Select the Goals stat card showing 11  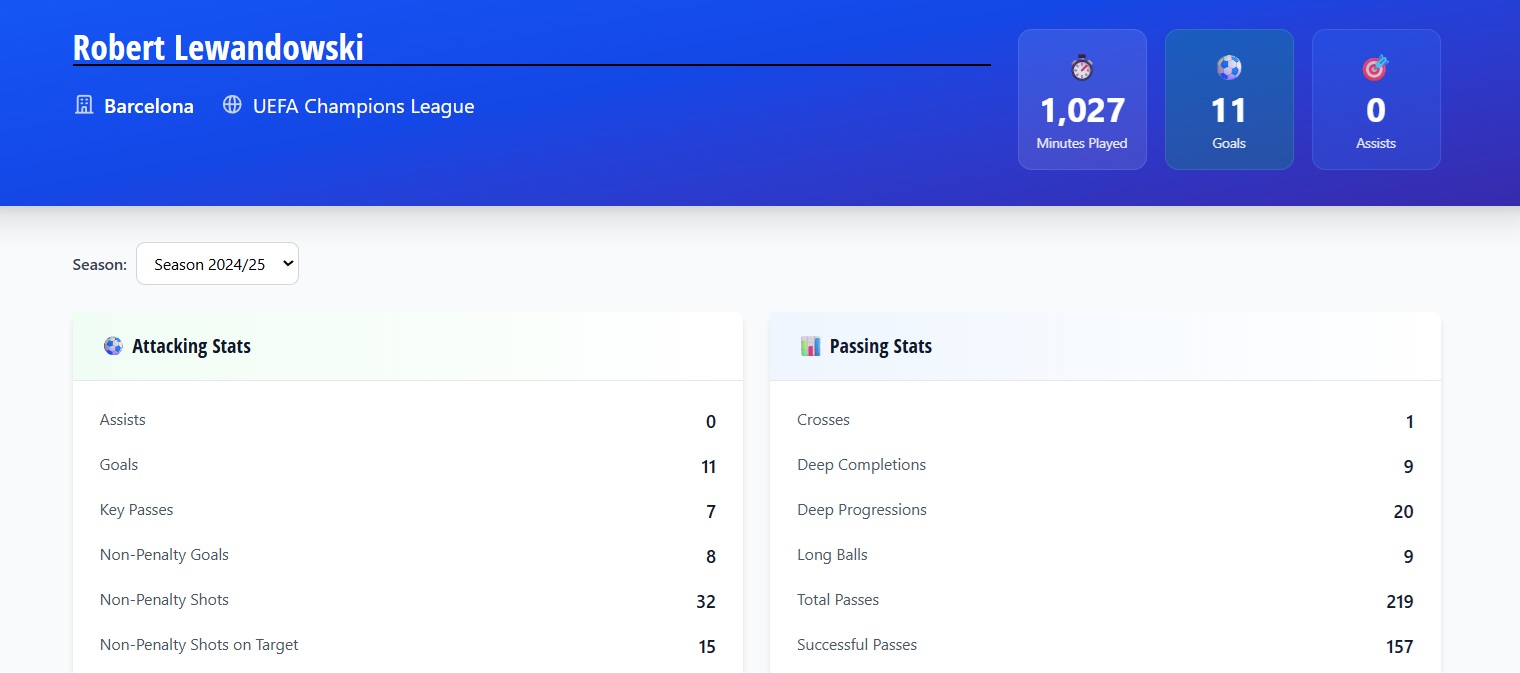pos(1229,99)
